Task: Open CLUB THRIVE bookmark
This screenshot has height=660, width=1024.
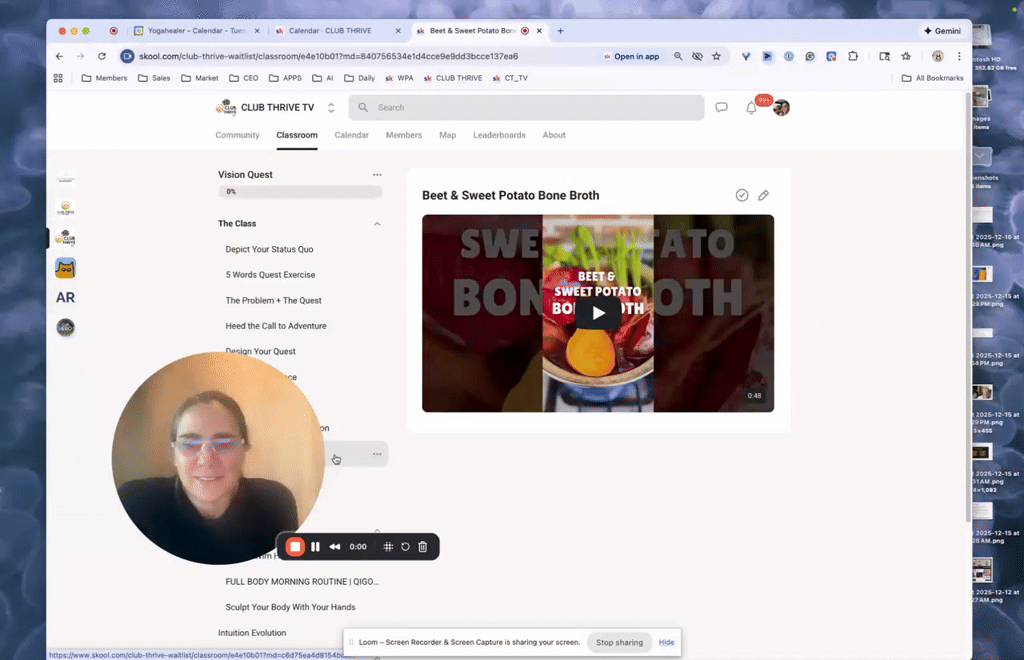Action: (x=453, y=78)
